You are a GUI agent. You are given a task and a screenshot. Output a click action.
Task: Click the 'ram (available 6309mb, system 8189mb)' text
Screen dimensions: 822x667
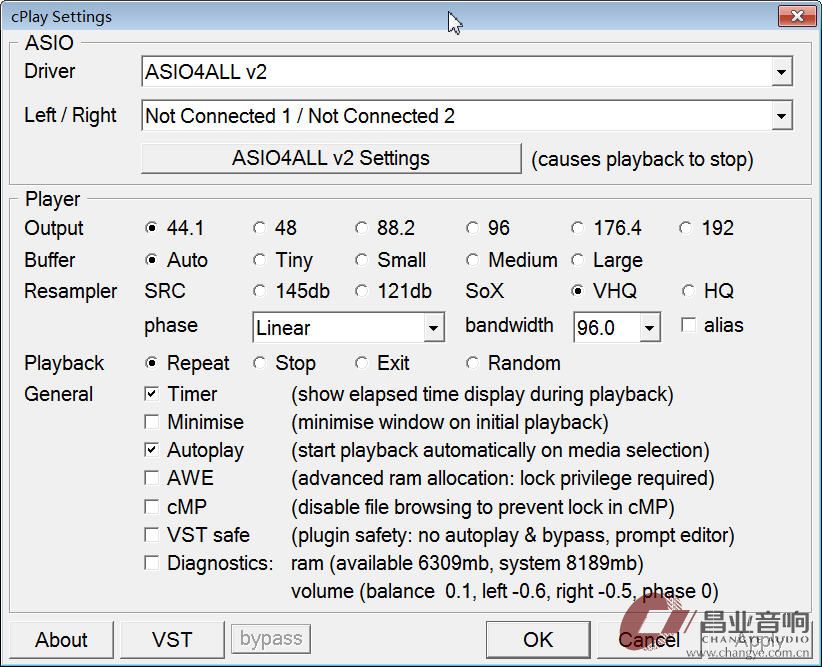click(467, 563)
